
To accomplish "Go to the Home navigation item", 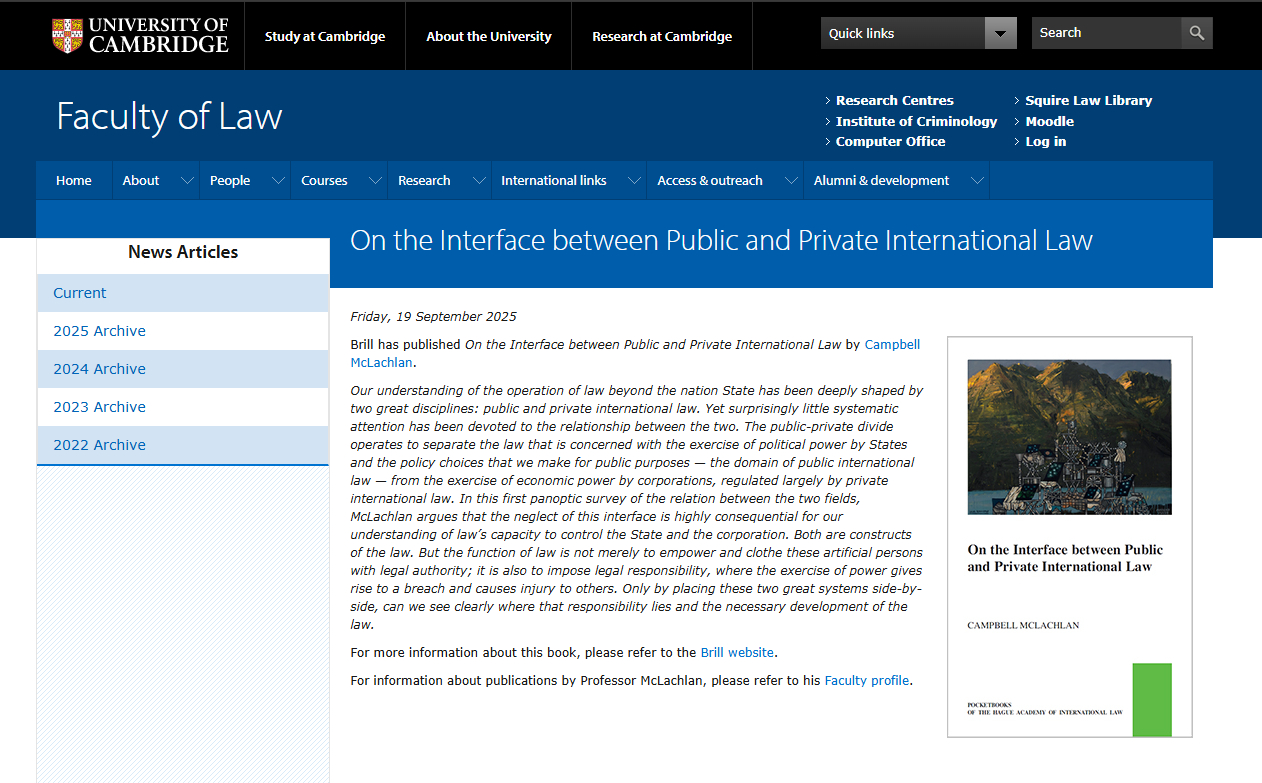I will 74,181.
